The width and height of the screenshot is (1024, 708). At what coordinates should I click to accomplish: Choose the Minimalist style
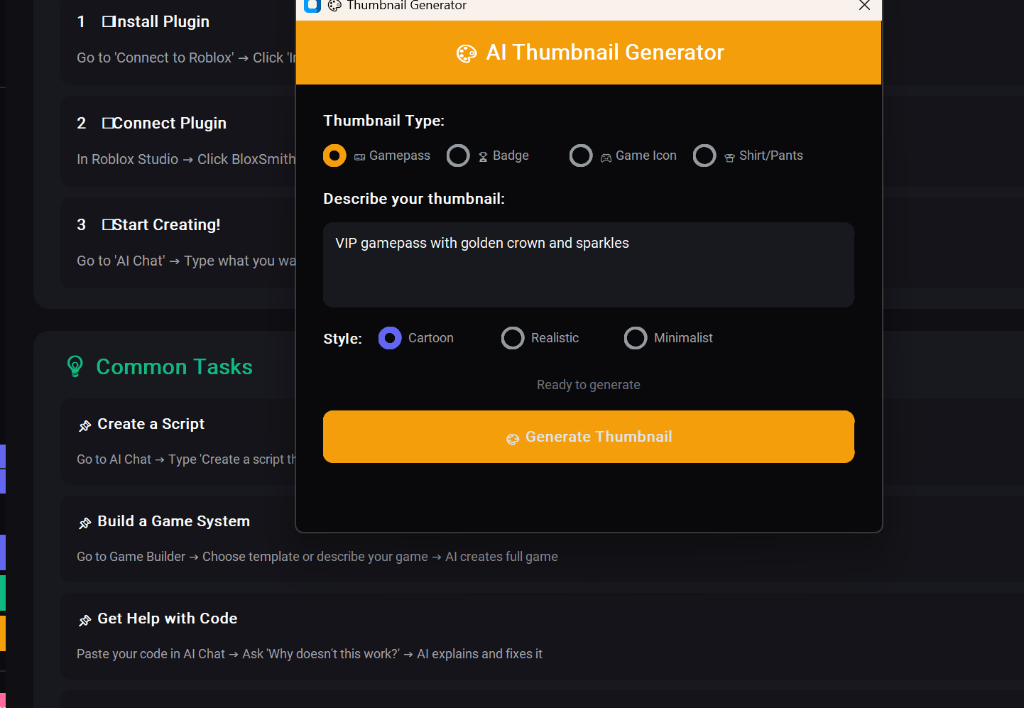pyautogui.click(x=636, y=338)
